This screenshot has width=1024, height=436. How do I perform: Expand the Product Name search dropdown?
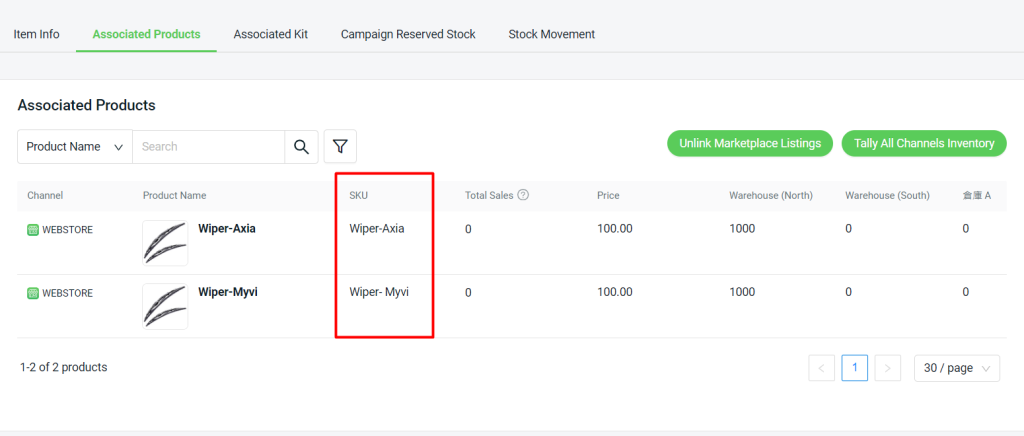point(75,147)
